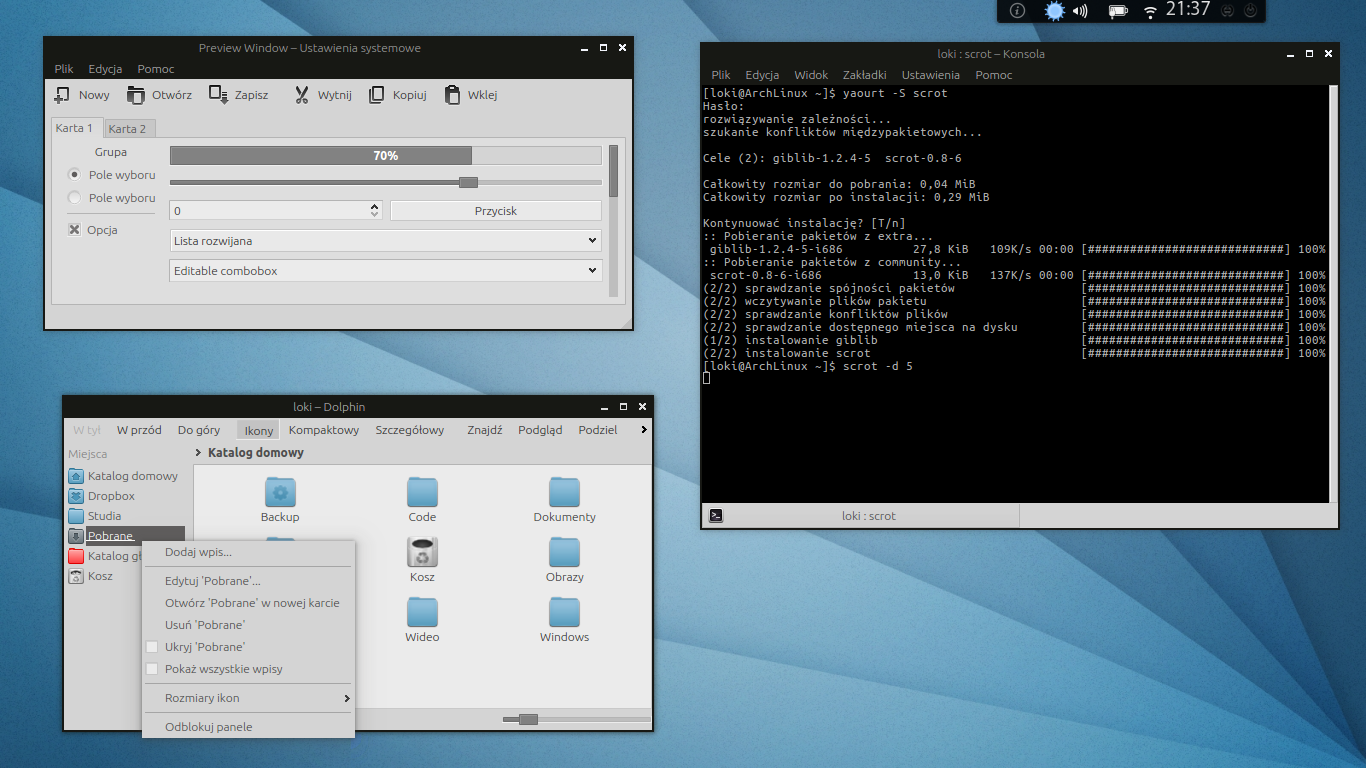Open the Code folder icon
This screenshot has height=768, width=1366.
422,492
